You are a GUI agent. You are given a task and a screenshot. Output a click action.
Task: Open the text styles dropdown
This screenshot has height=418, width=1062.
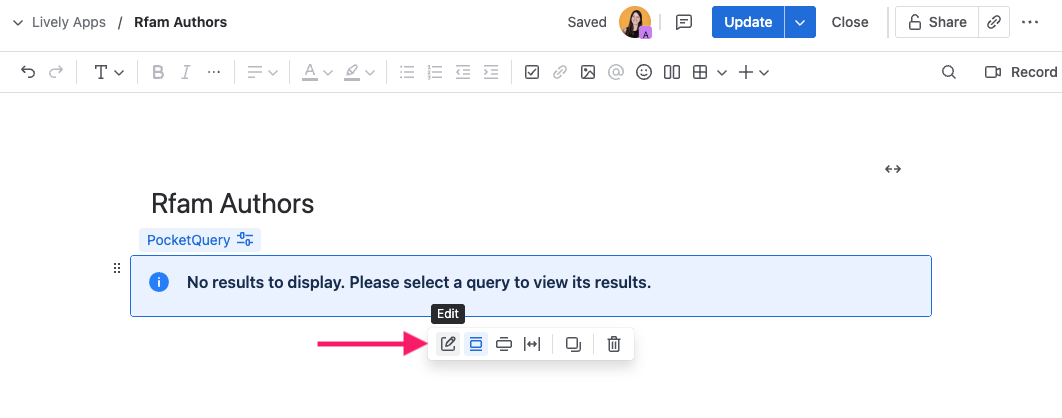click(108, 72)
